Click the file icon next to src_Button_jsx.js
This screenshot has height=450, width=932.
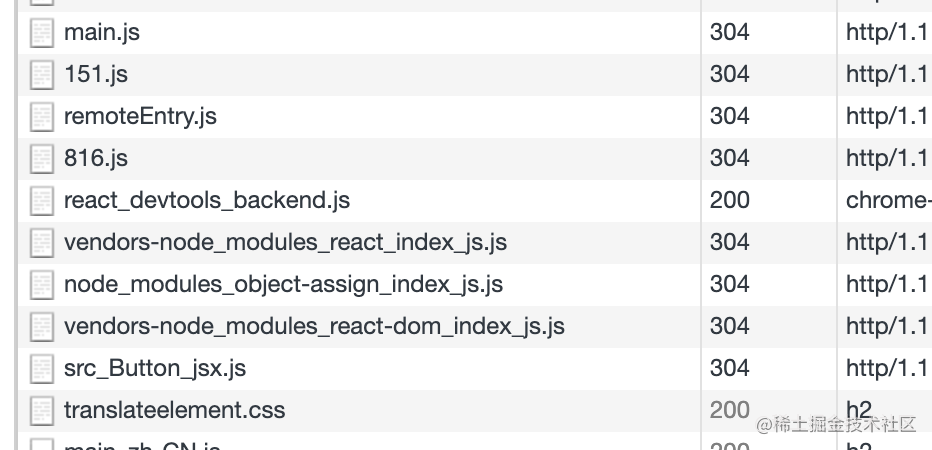42,369
